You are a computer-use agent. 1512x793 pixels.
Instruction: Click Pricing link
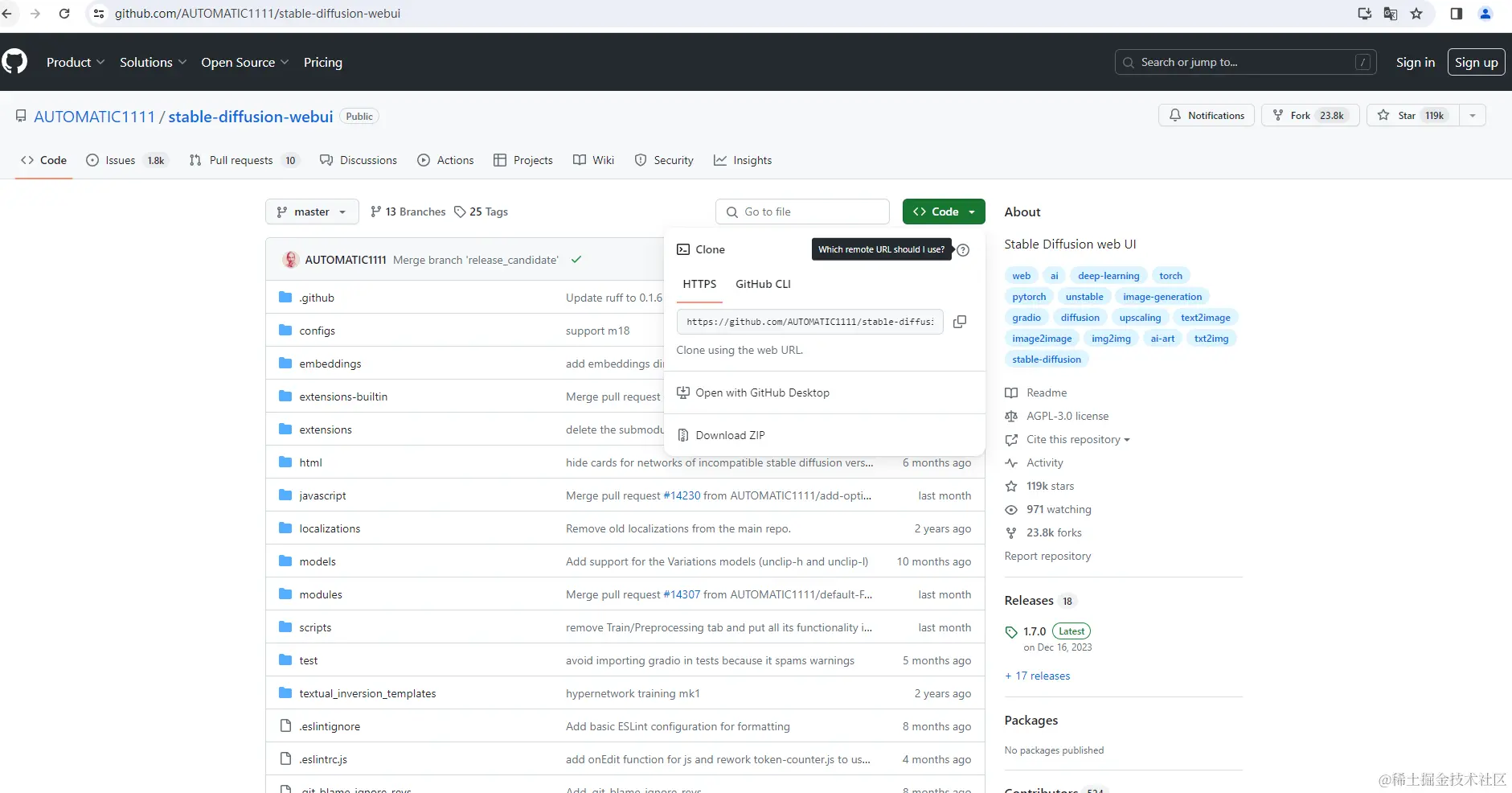[x=323, y=62]
